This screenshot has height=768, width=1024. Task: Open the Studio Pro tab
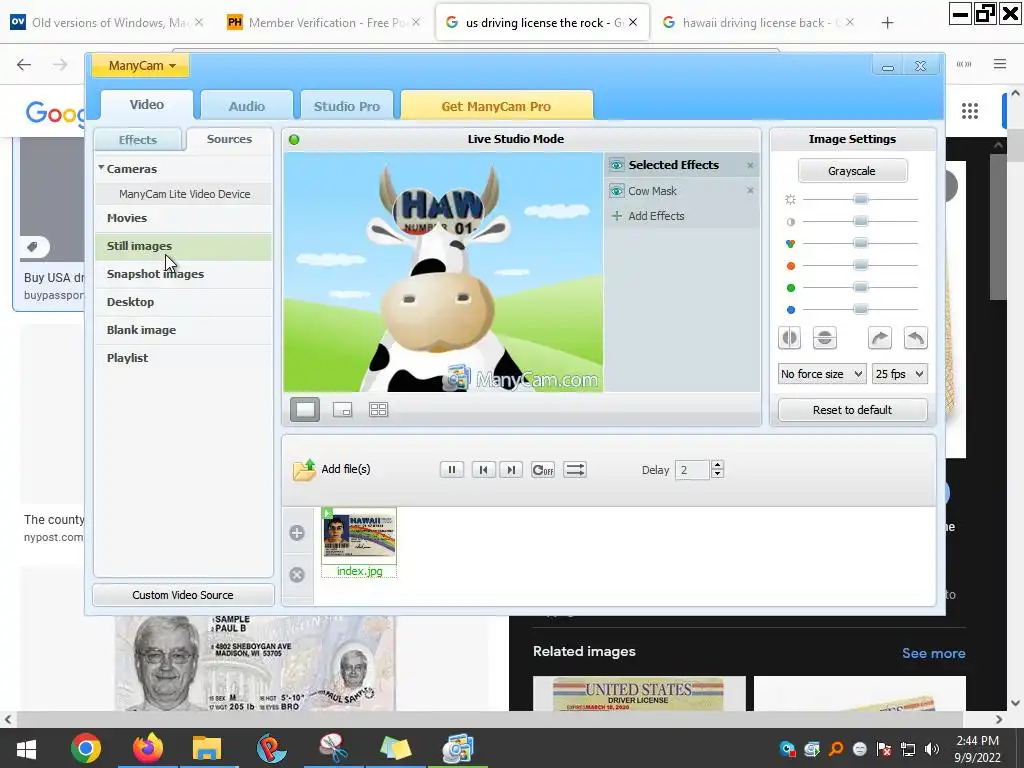click(x=347, y=106)
